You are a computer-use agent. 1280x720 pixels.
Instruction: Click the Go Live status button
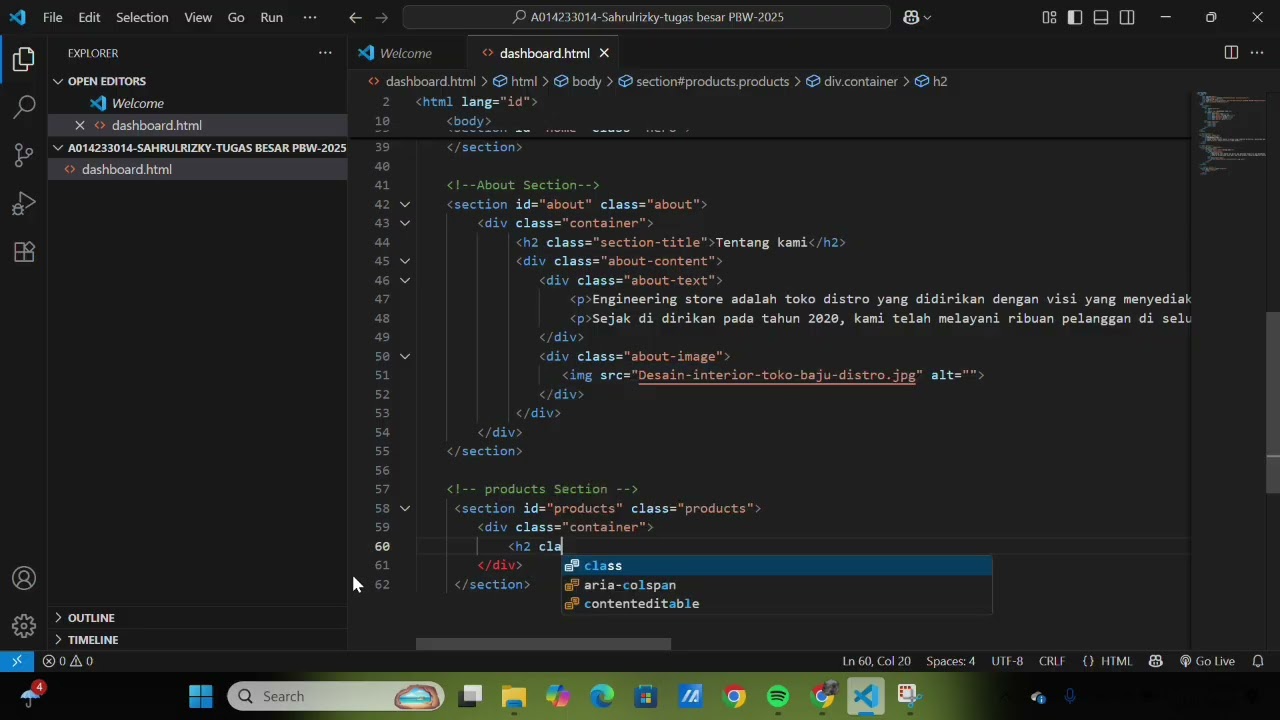pyautogui.click(x=1207, y=661)
